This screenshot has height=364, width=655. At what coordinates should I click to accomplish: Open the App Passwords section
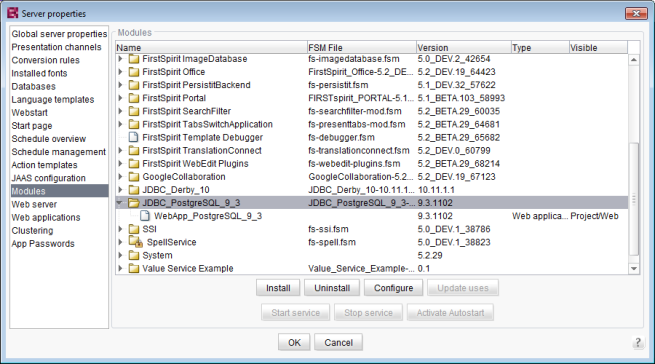point(43,244)
